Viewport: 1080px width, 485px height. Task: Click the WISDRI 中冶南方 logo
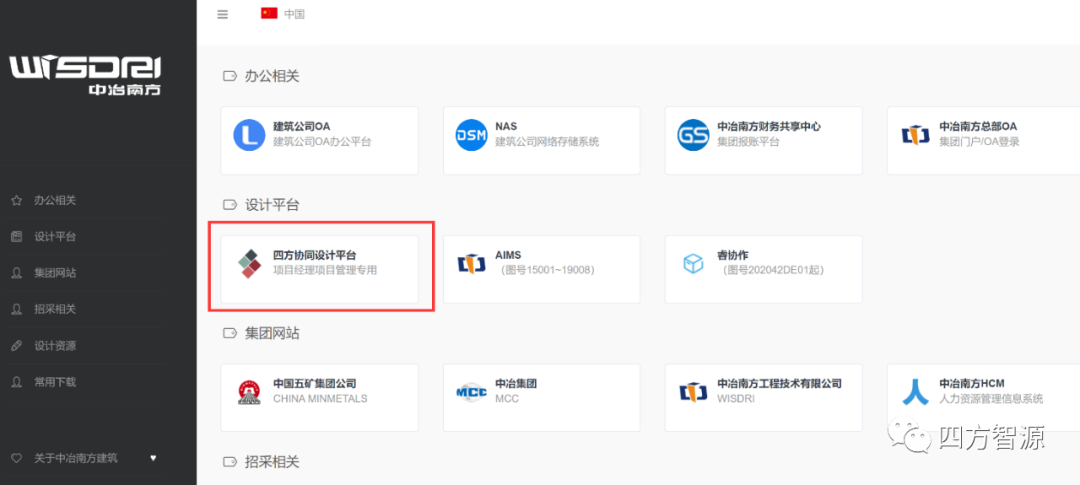(x=85, y=76)
